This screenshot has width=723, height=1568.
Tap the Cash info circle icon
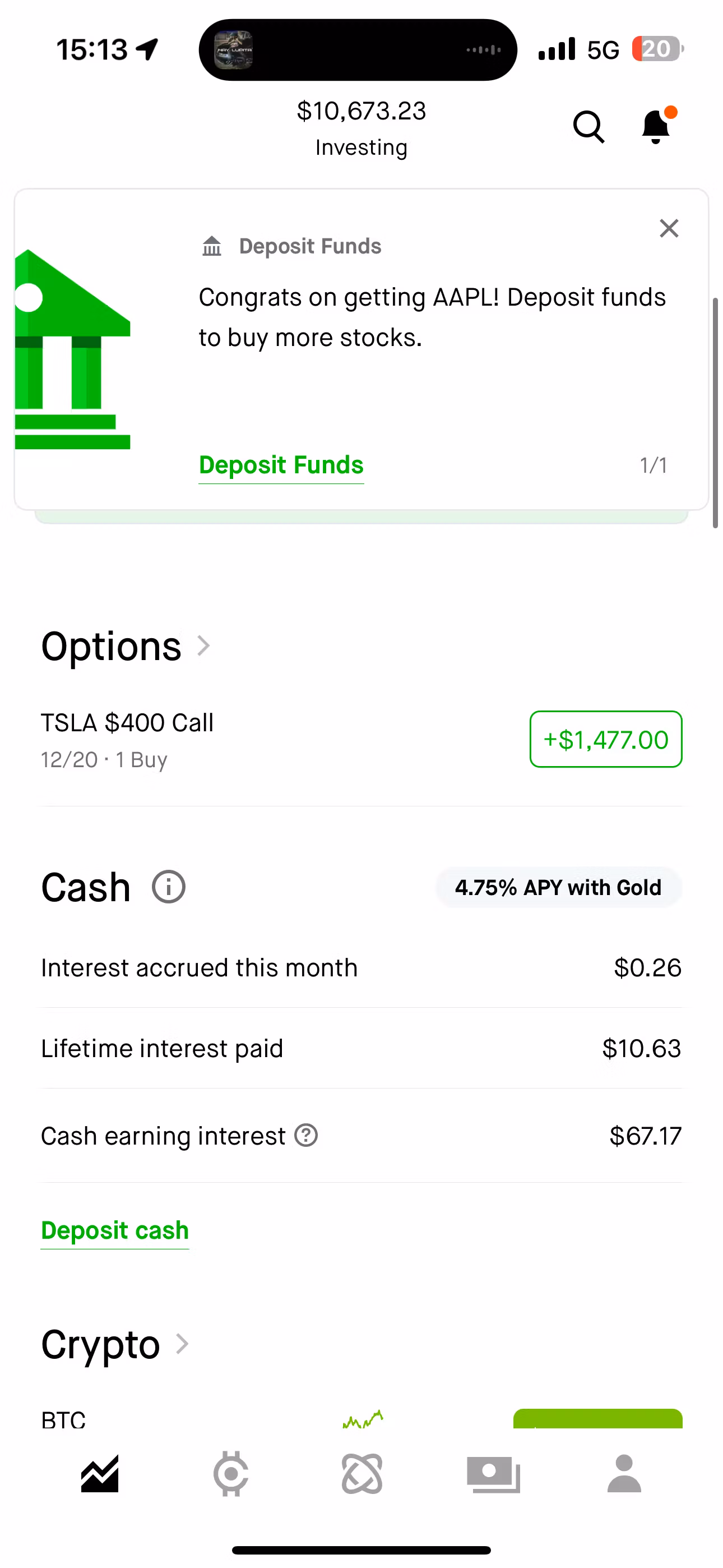pyautogui.click(x=169, y=887)
